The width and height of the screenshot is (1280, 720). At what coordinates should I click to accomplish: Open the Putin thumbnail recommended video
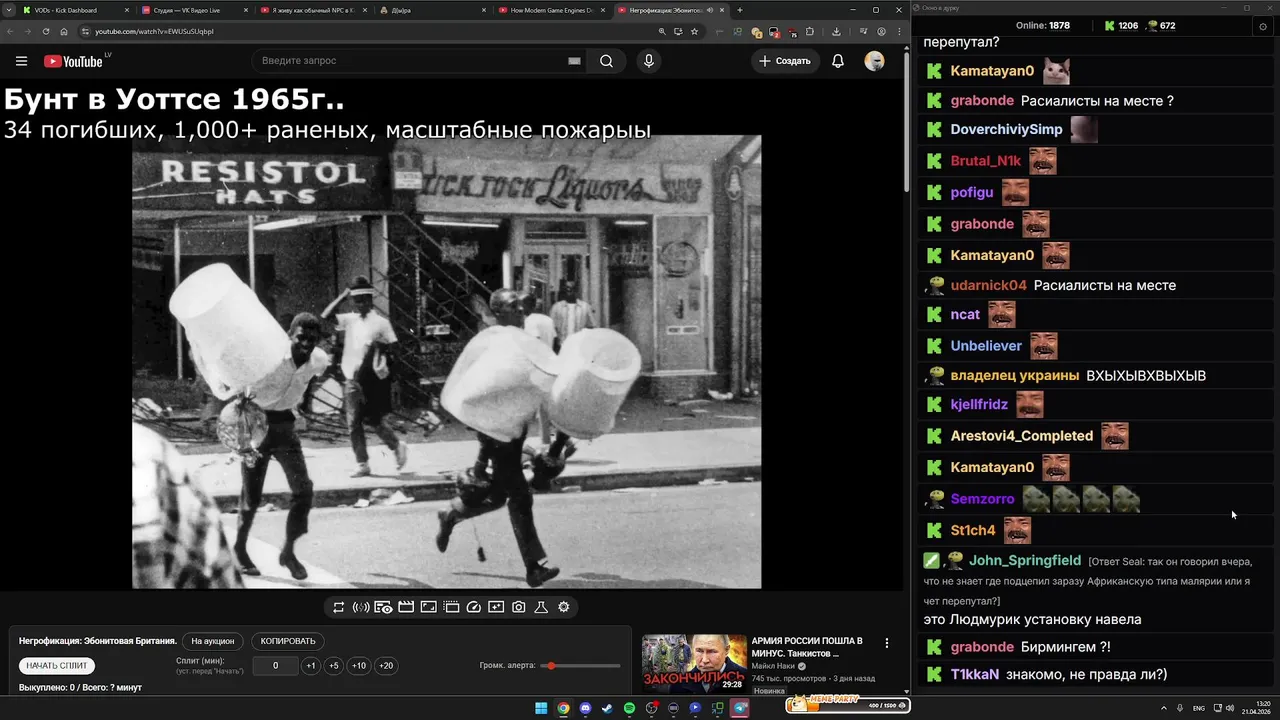[694, 663]
